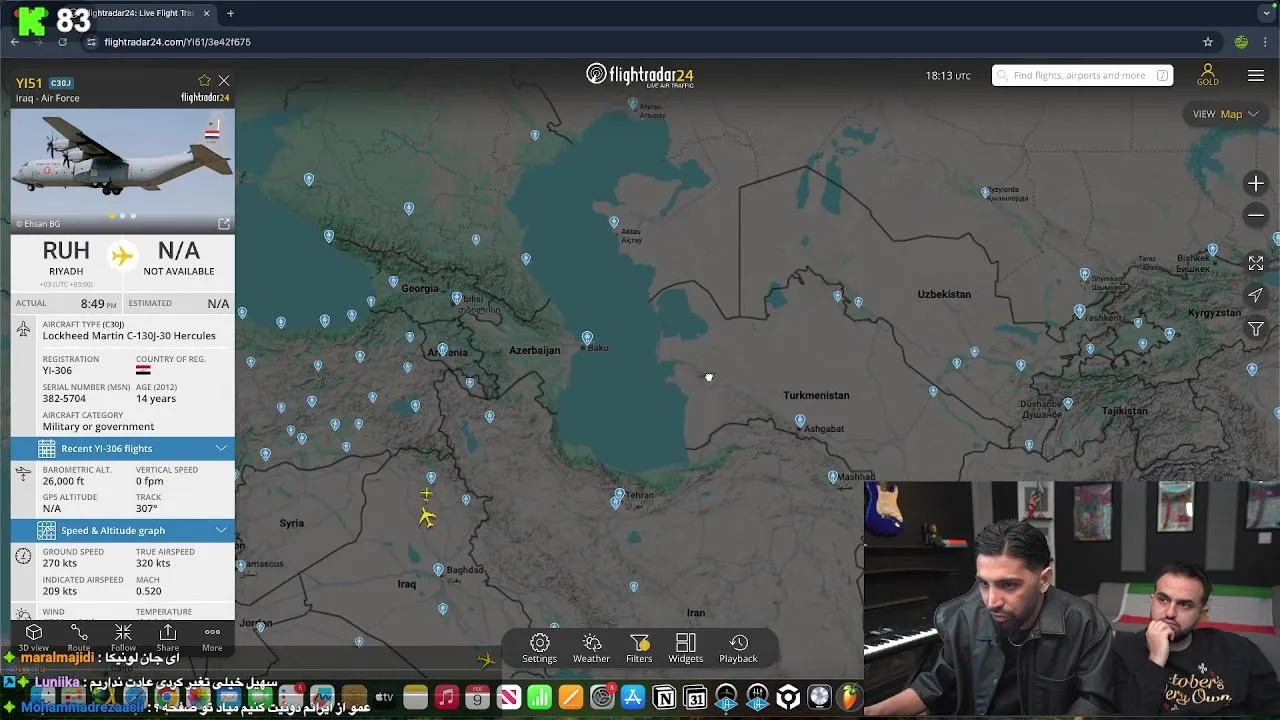Screen dimensions: 1280x720
Task: Go back in browser history
Action: click(15, 42)
